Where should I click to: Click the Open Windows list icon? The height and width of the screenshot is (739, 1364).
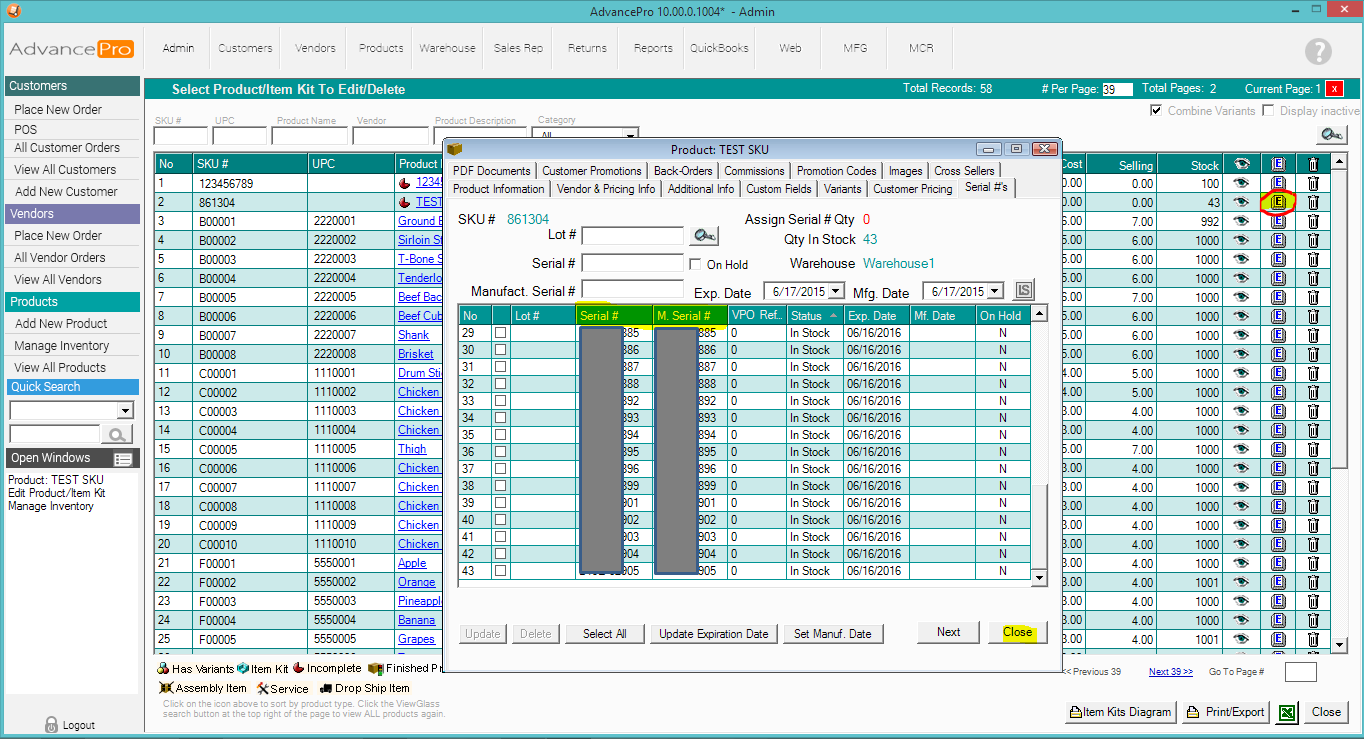123,459
